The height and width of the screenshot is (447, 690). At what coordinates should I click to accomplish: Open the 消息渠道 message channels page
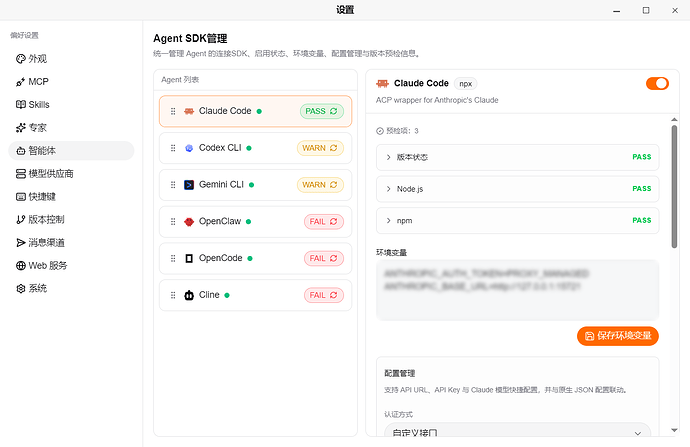[71, 242]
